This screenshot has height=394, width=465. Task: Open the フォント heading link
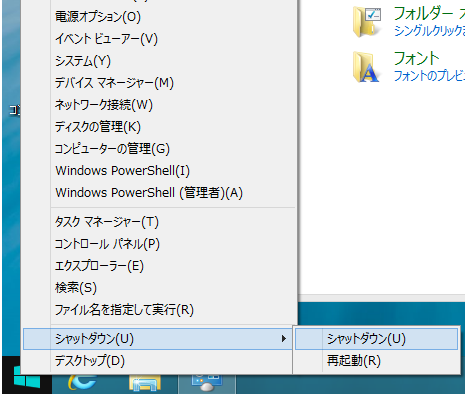(417, 59)
